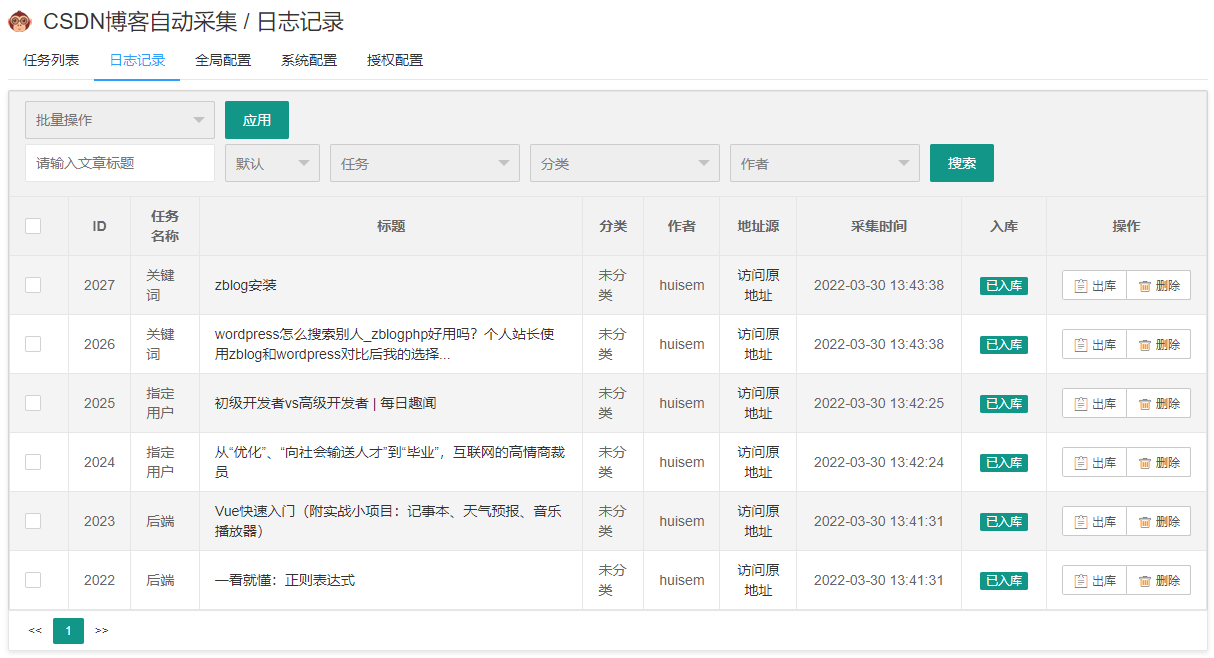1214x658 pixels.
Task: Select page 1 in pagination
Action: pyautogui.click(x=68, y=631)
